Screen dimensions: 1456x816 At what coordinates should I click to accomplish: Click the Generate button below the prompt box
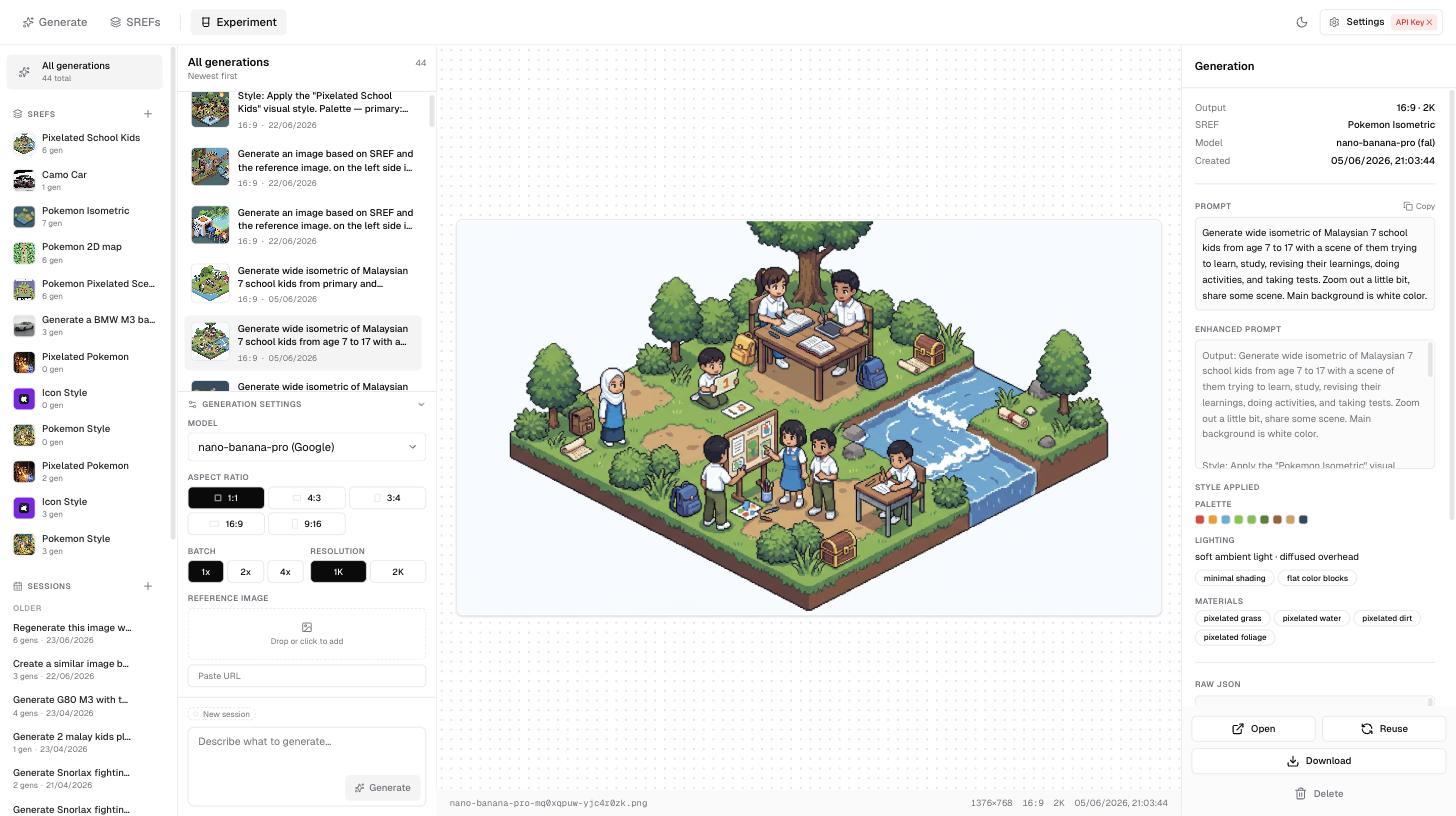pos(382,787)
